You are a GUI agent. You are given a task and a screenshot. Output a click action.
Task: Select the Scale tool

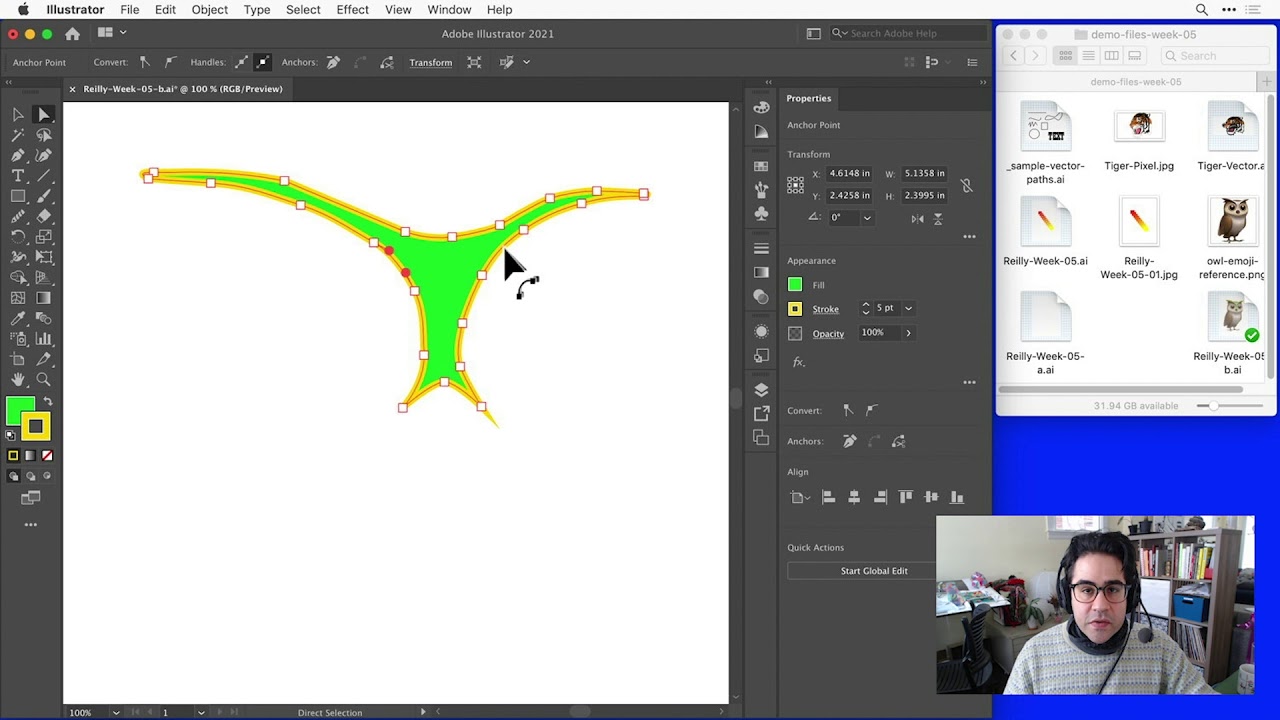[x=44, y=237]
